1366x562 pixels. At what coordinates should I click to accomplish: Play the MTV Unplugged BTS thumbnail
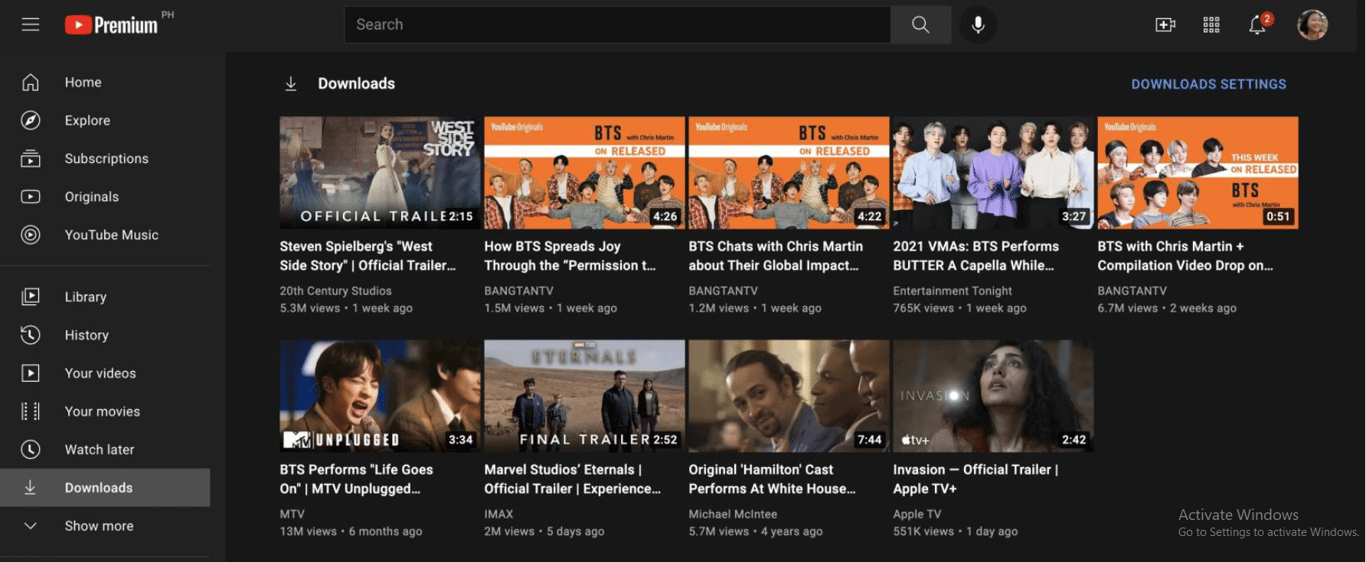click(x=380, y=396)
